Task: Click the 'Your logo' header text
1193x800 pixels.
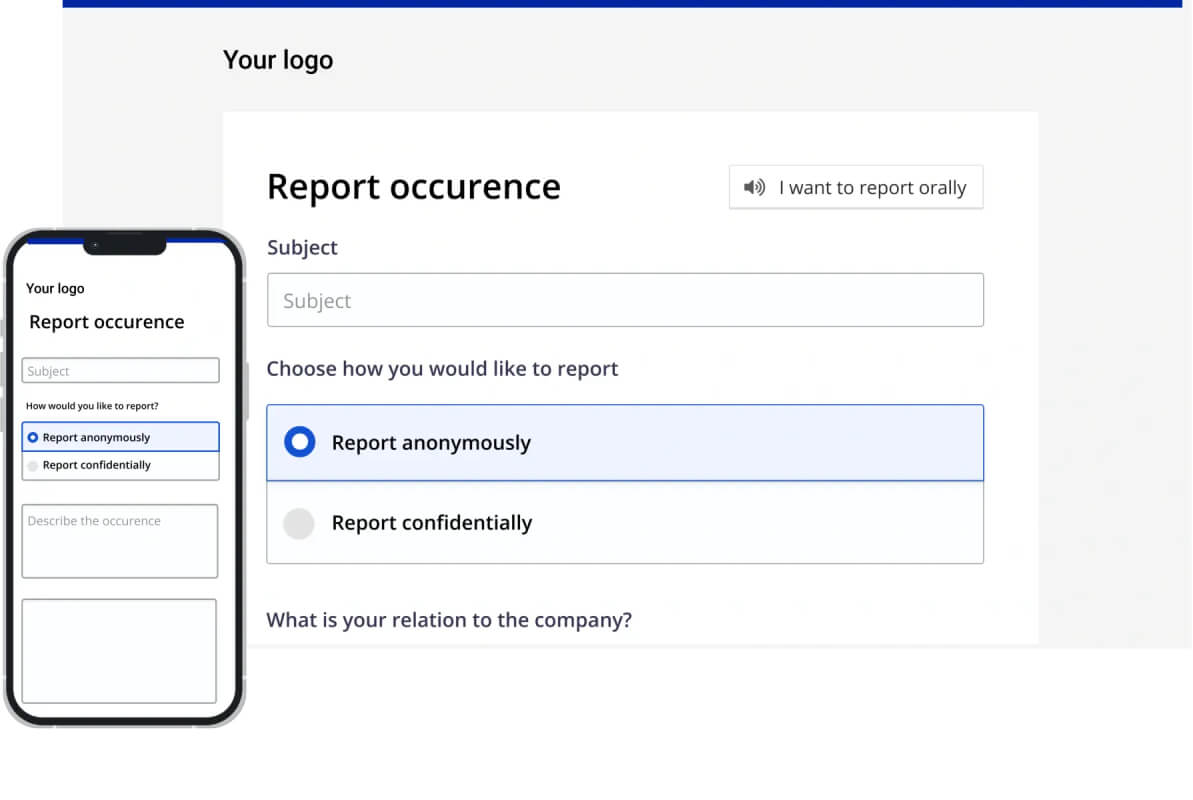Action: point(278,60)
